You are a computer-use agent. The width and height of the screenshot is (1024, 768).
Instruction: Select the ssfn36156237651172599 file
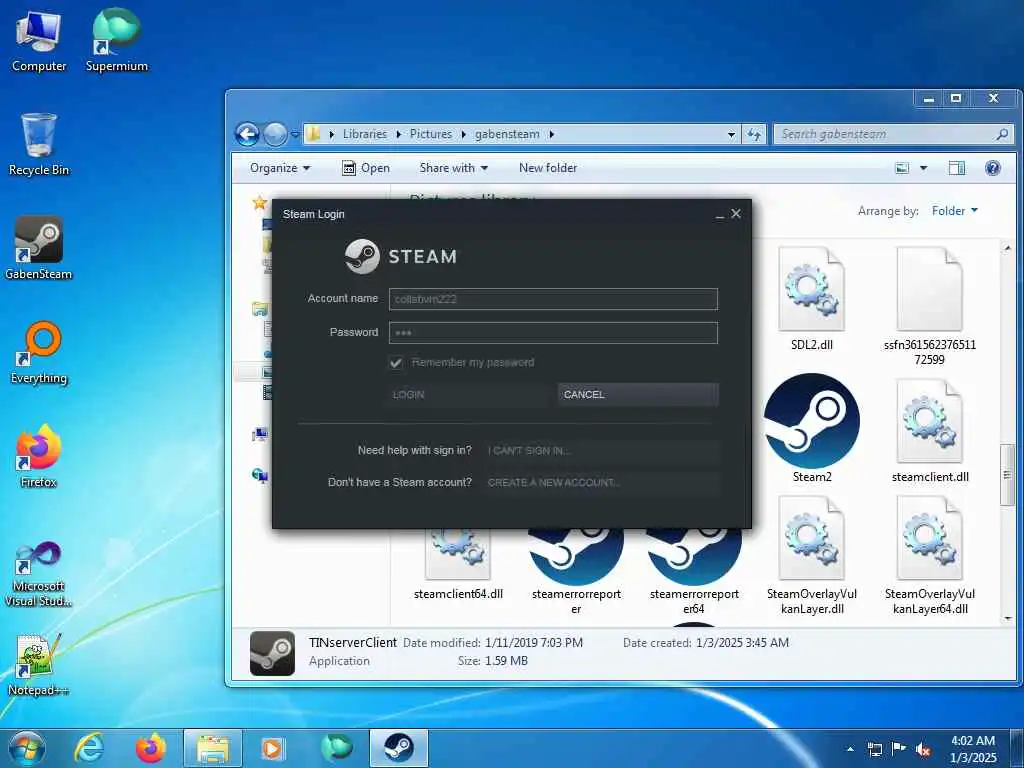(x=929, y=306)
